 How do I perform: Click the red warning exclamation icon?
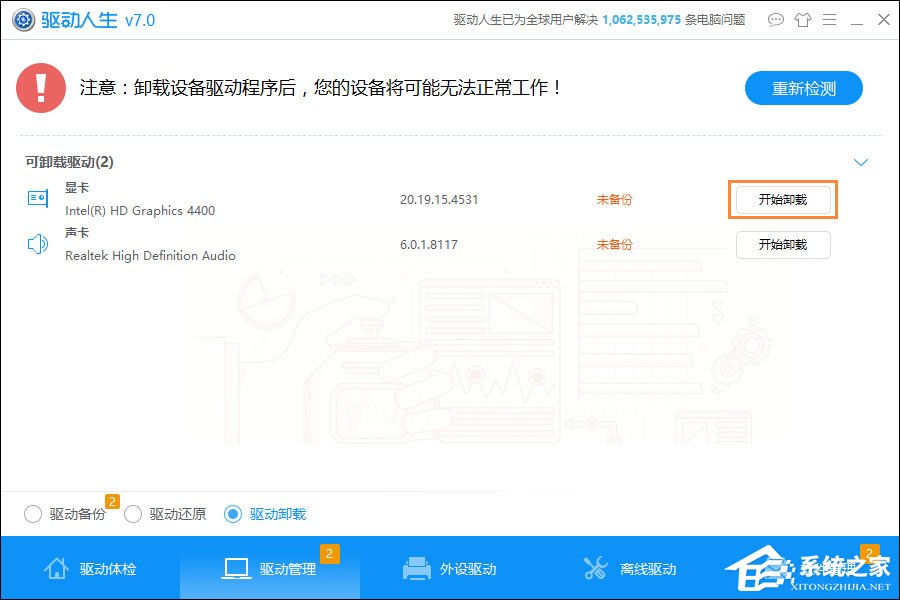(40, 88)
